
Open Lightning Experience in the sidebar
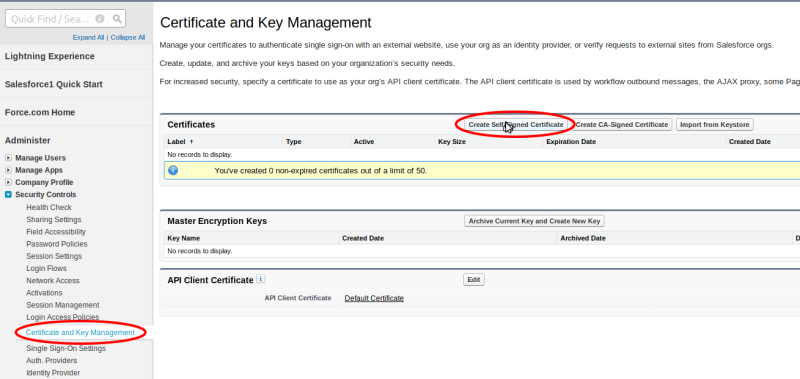point(49,56)
